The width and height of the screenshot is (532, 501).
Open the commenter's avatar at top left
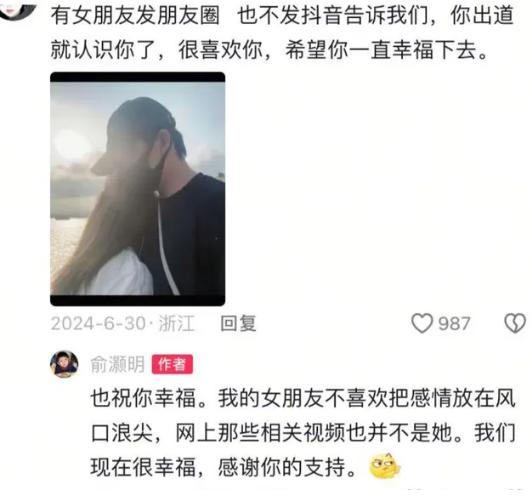point(17,9)
